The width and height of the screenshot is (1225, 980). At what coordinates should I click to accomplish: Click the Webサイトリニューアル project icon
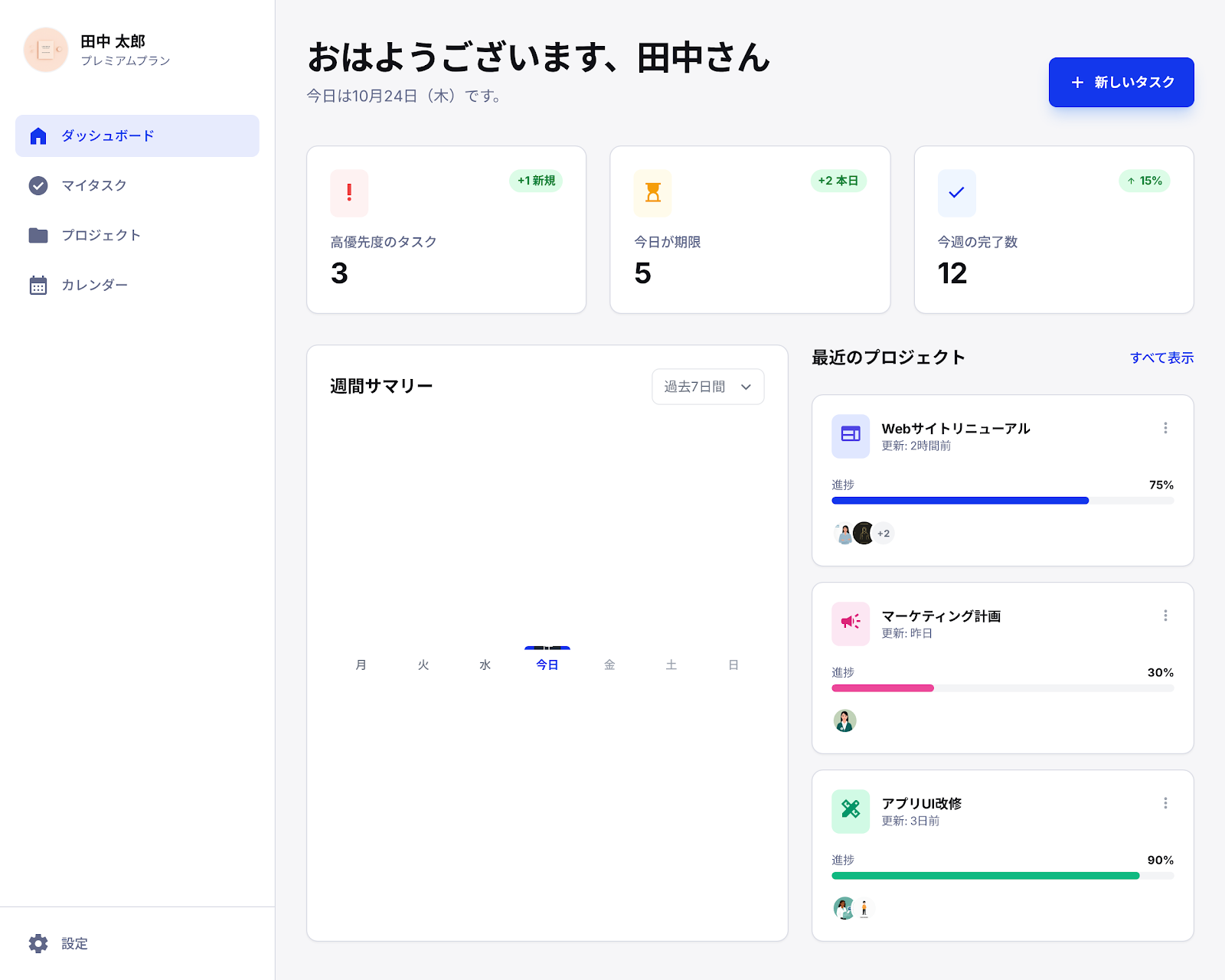click(x=851, y=436)
